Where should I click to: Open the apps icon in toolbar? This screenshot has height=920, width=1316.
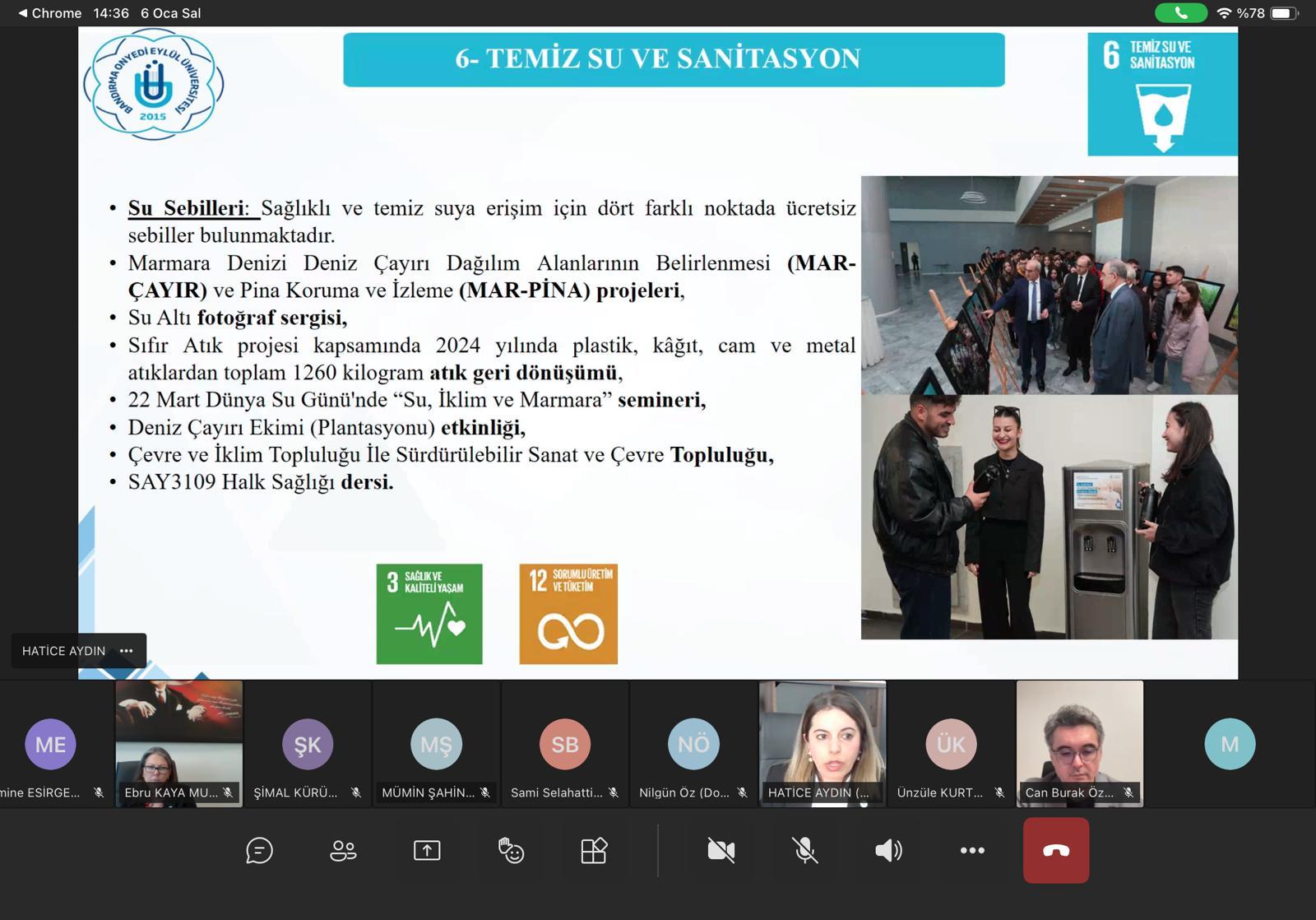click(594, 850)
